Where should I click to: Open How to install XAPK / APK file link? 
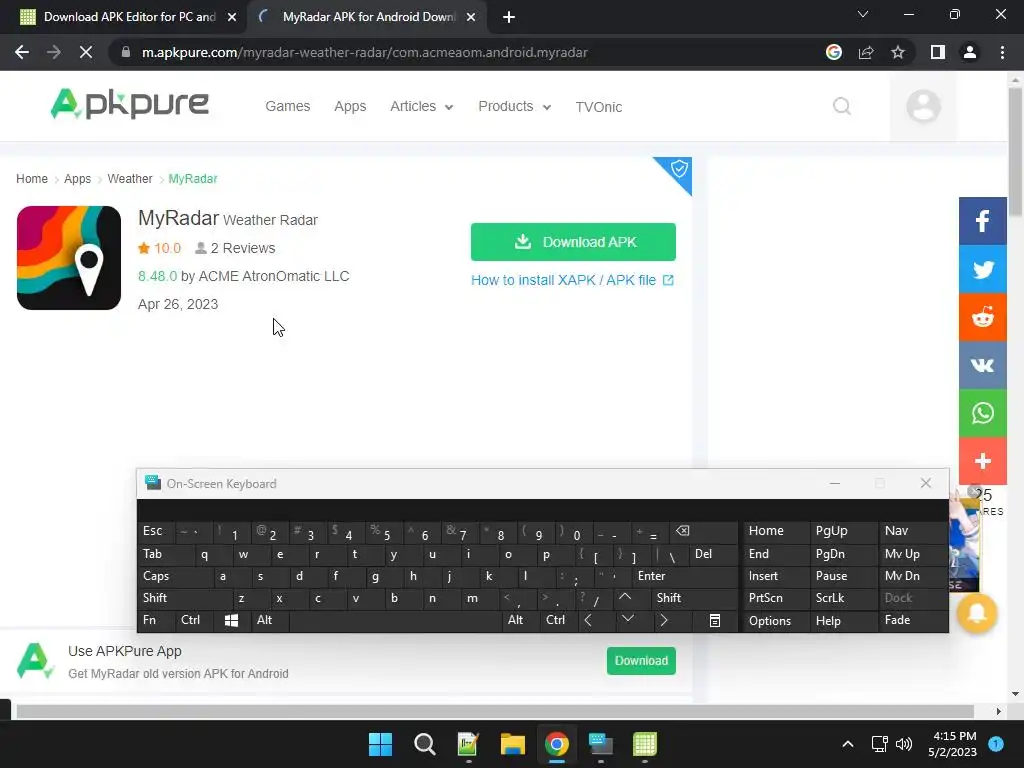click(572, 280)
